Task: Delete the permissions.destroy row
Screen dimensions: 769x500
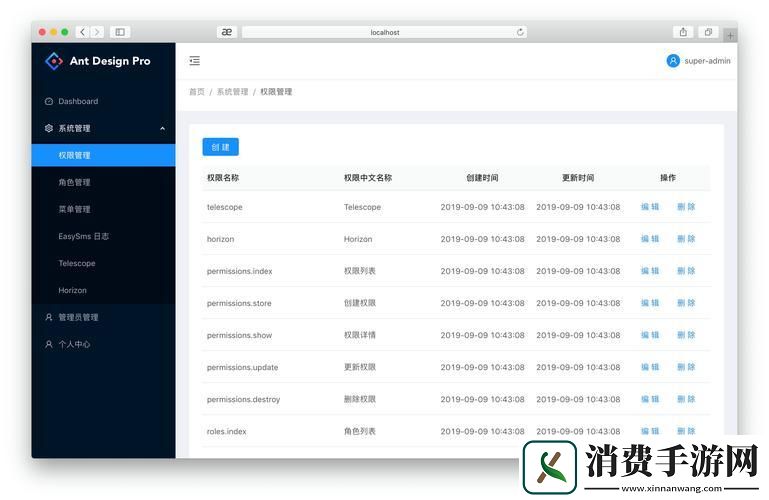Action: click(x=686, y=400)
